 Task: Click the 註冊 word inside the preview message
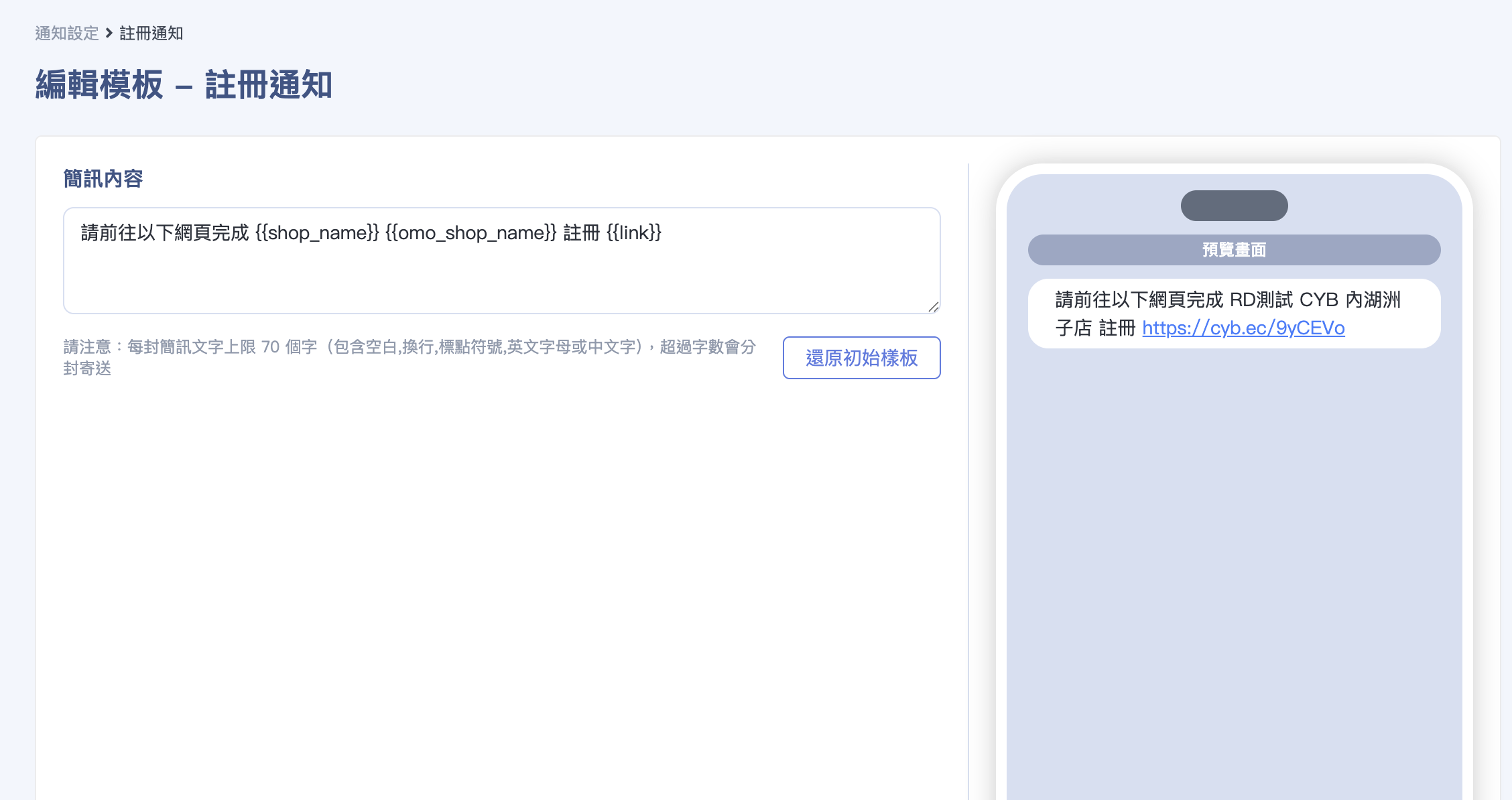click(1118, 328)
